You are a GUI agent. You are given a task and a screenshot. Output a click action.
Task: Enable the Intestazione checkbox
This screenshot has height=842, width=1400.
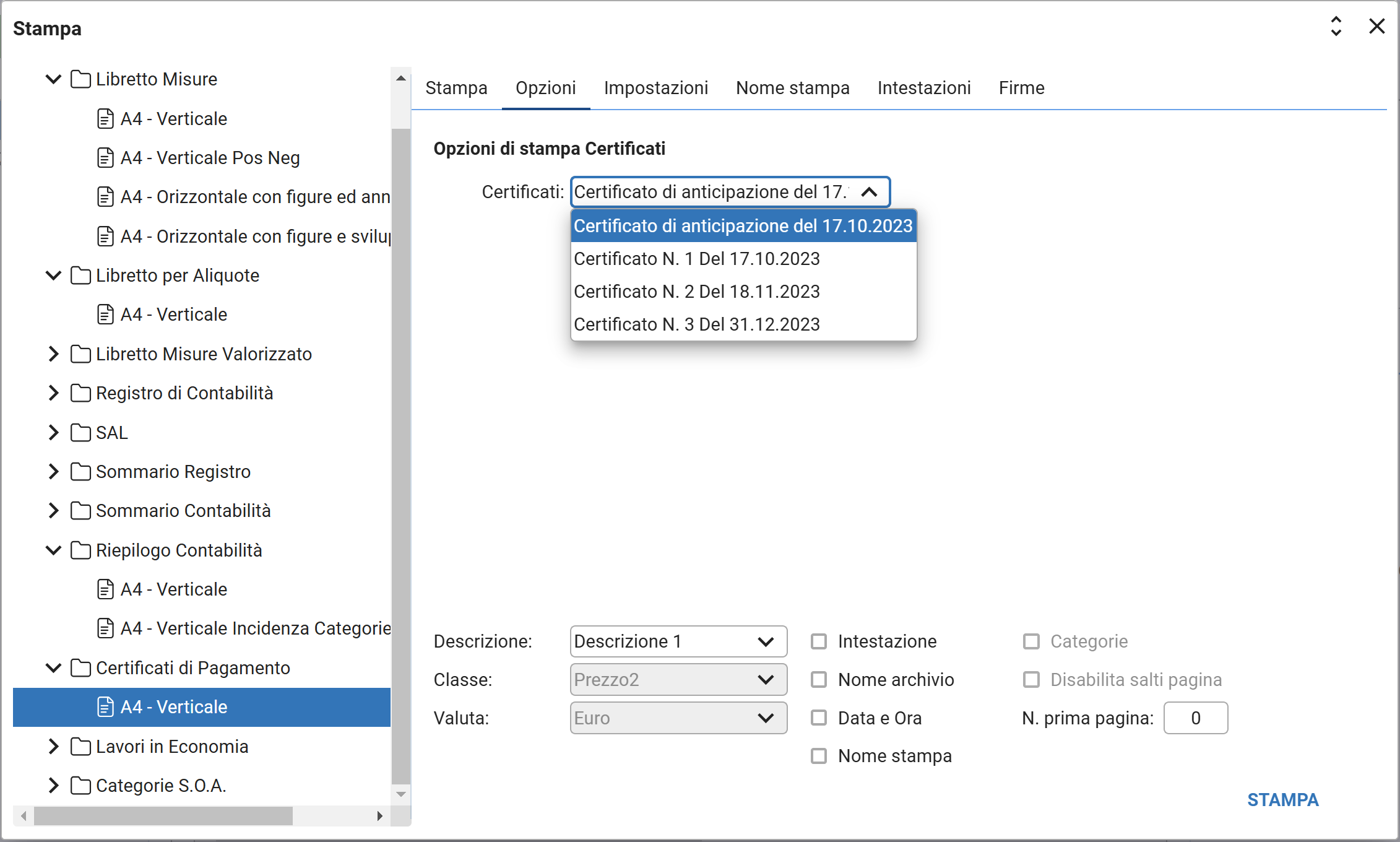point(819,641)
